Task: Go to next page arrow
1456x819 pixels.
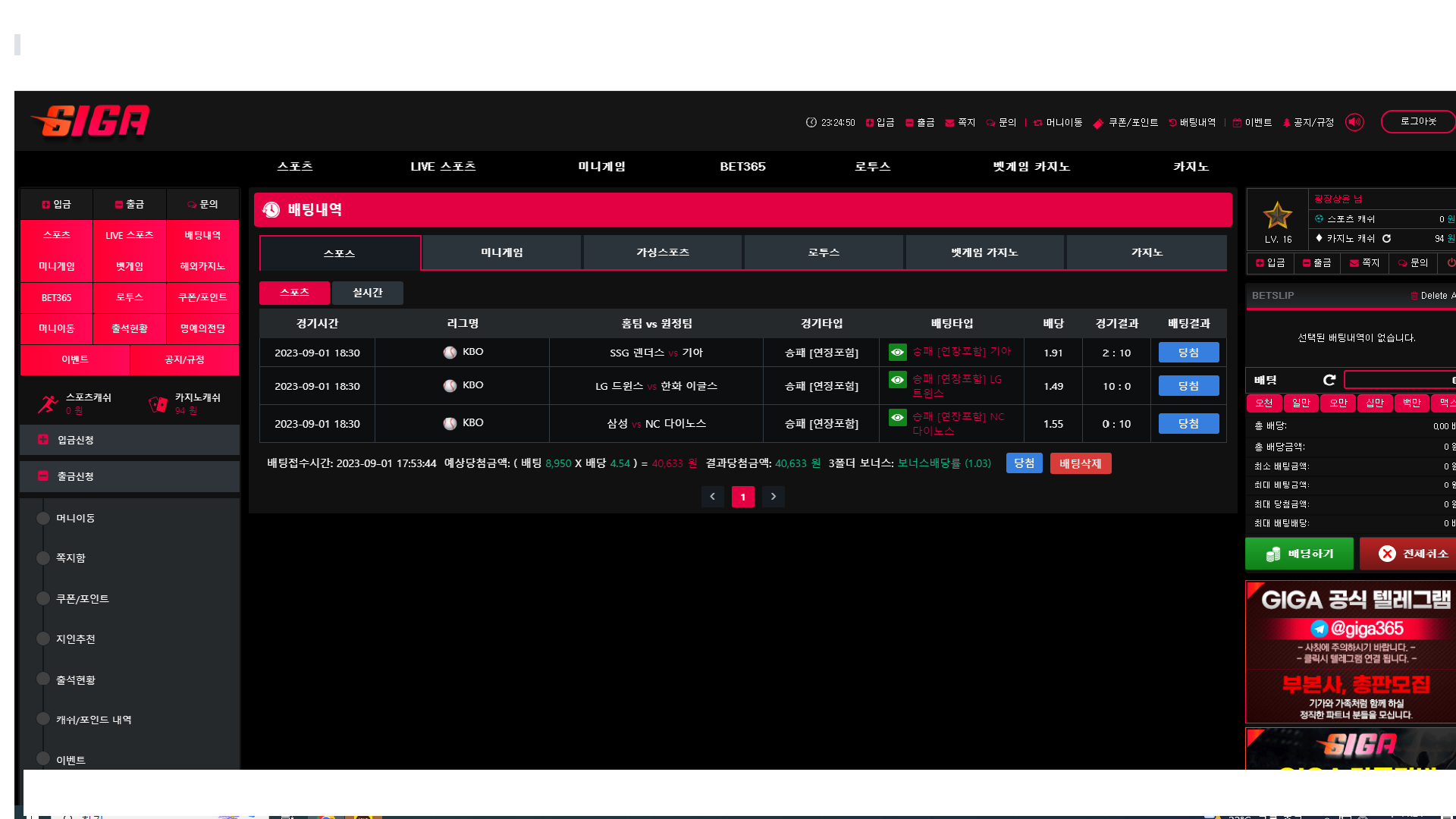Action: 773,497
